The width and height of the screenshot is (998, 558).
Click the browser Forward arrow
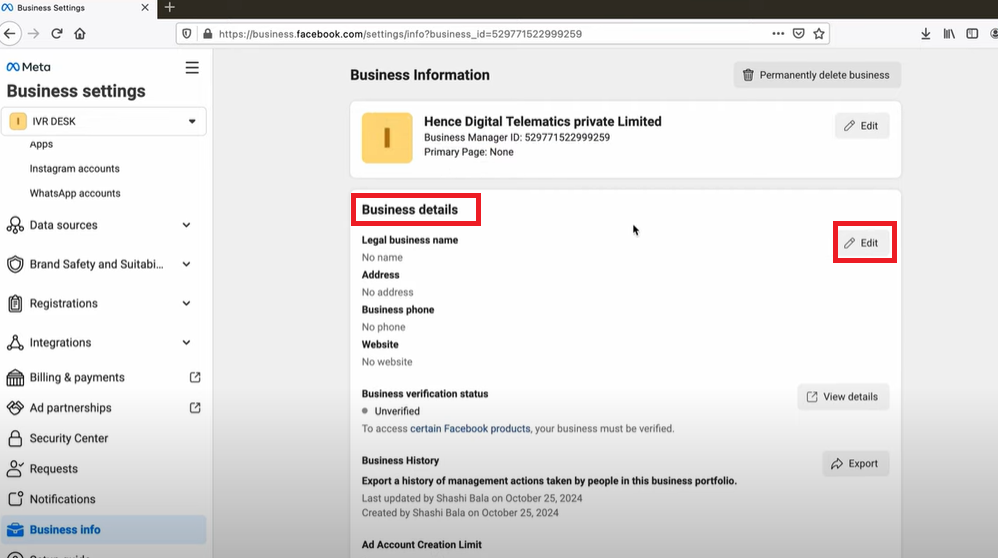click(x=34, y=34)
